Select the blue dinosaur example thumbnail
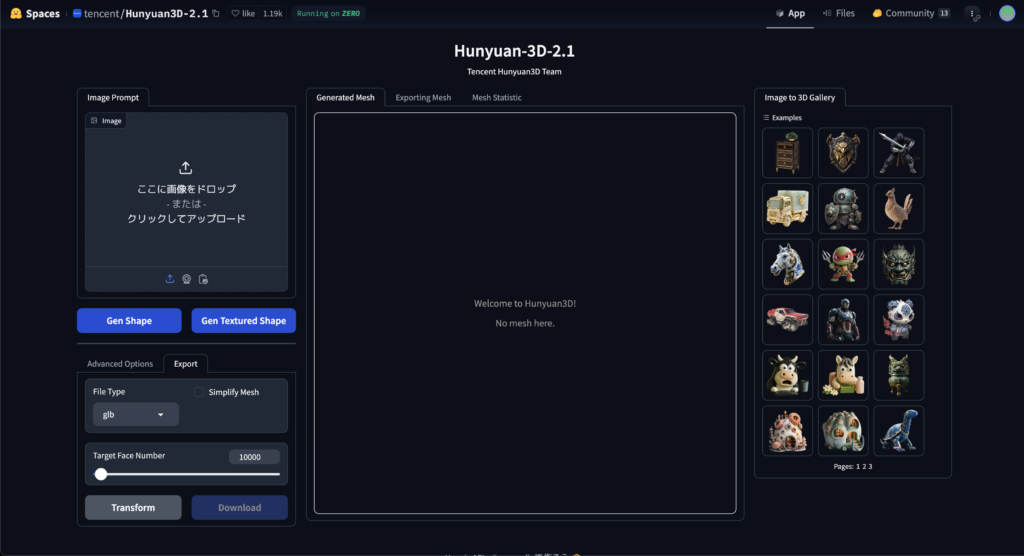The image size is (1024, 556). [899, 431]
